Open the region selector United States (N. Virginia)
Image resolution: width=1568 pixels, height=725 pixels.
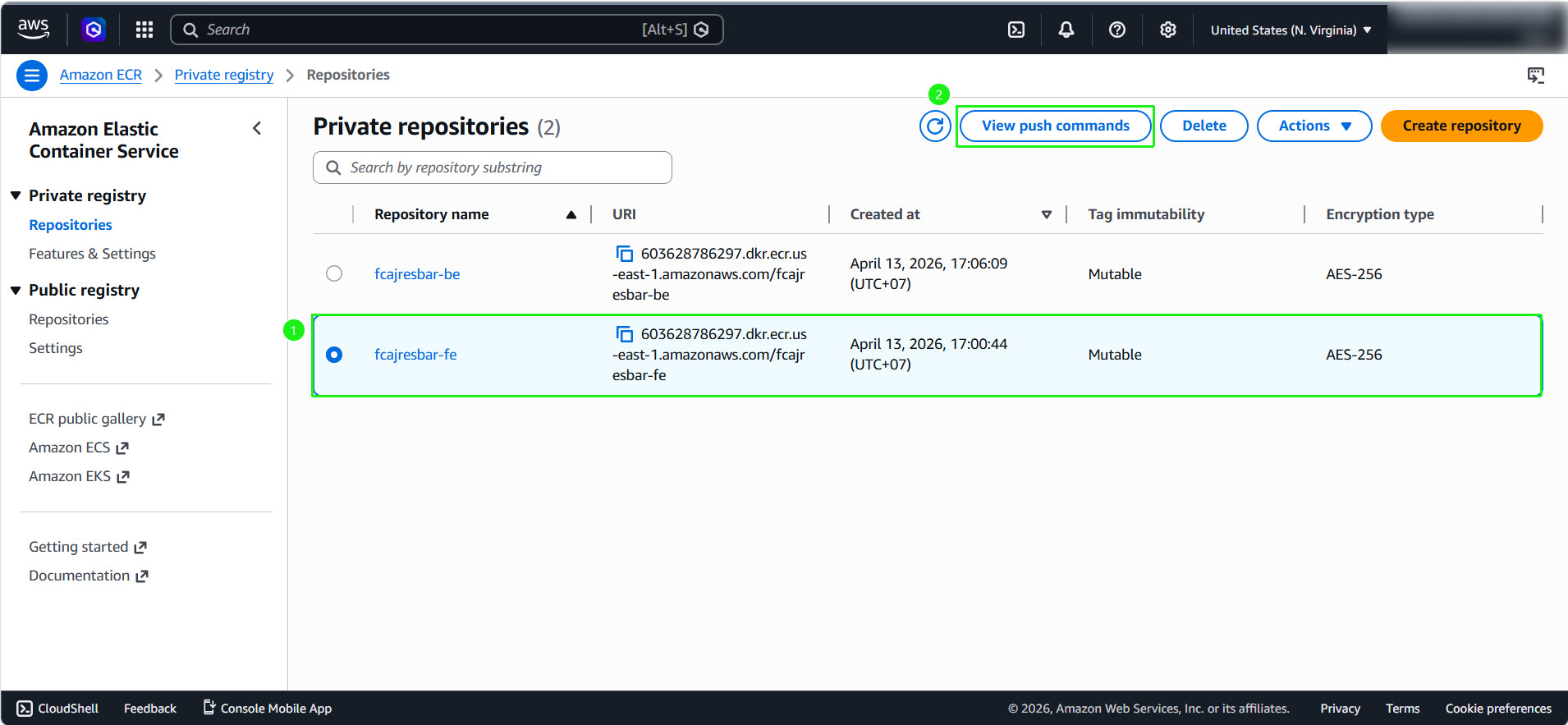1291,30
